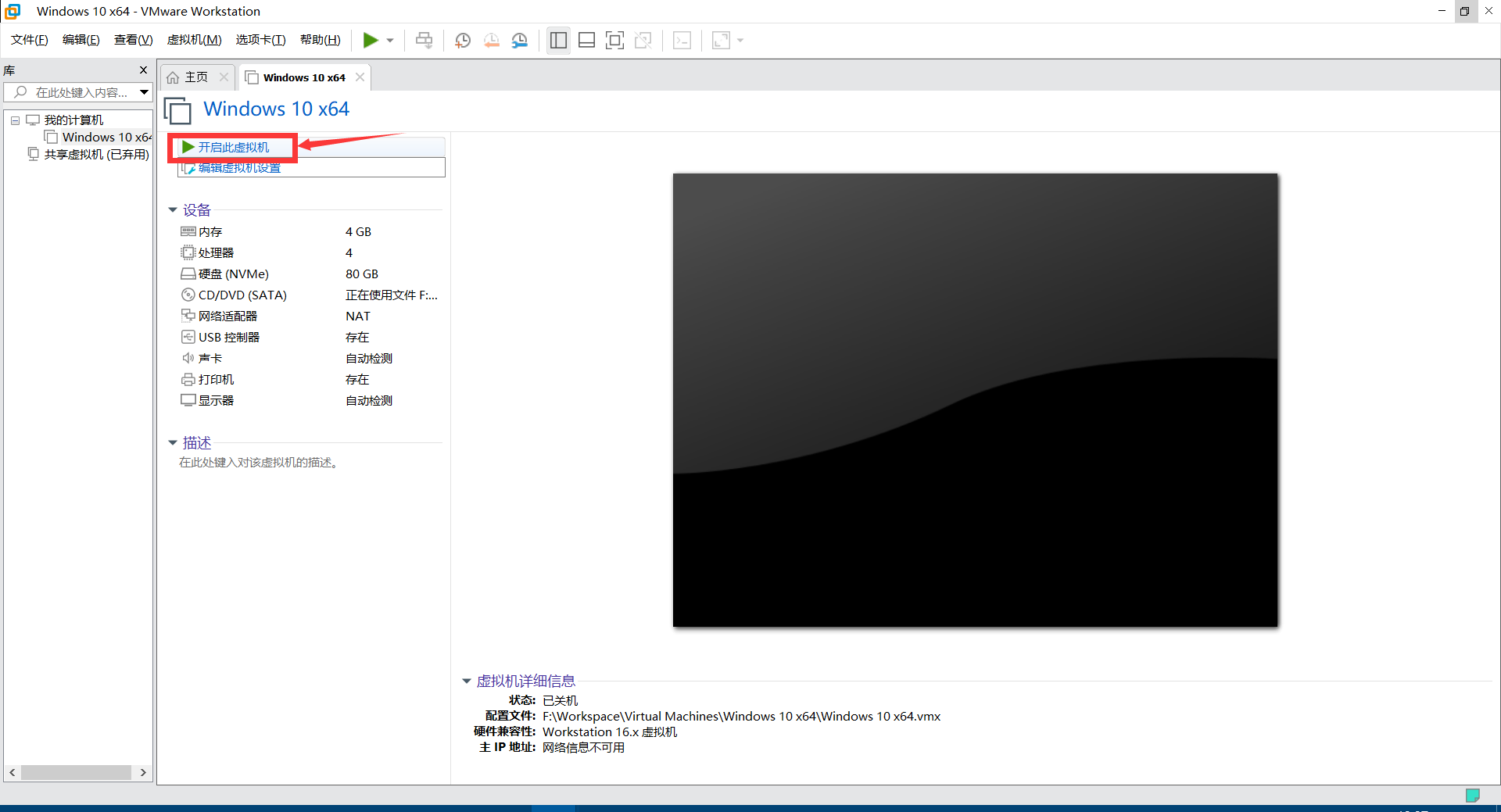Enter full screen mode icon
This screenshot has height=812, width=1501.
pyautogui.click(x=614, y=40)
